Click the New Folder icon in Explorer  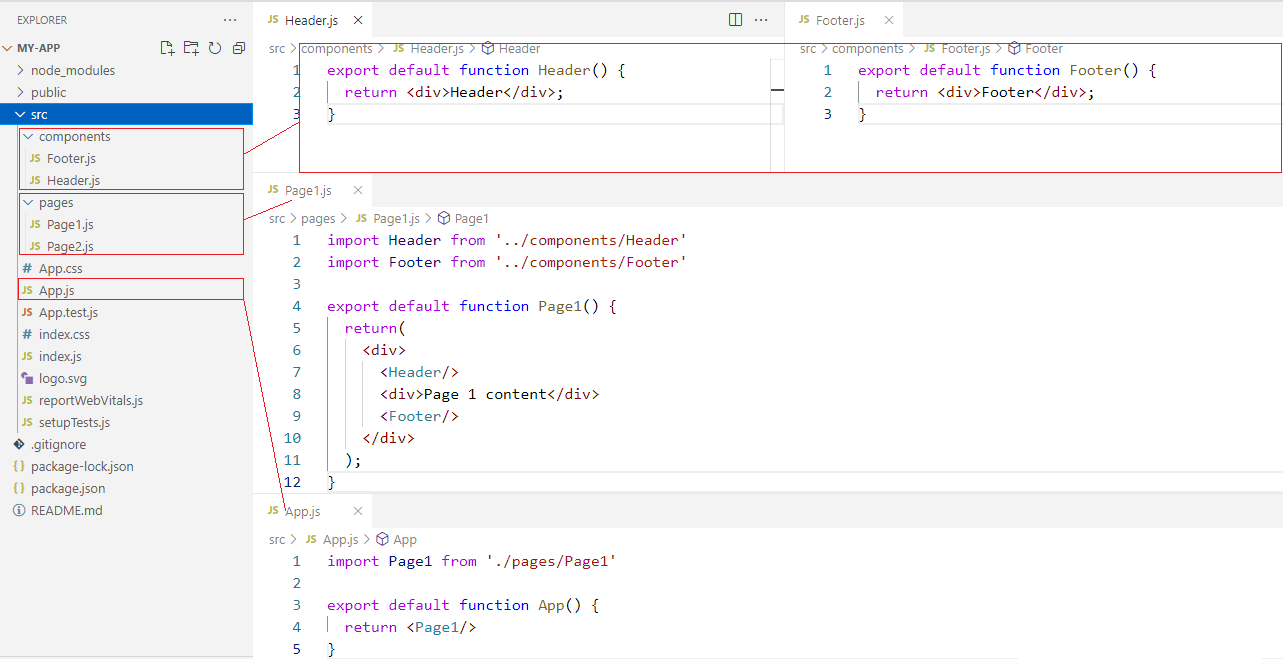(x=191, y=48)
